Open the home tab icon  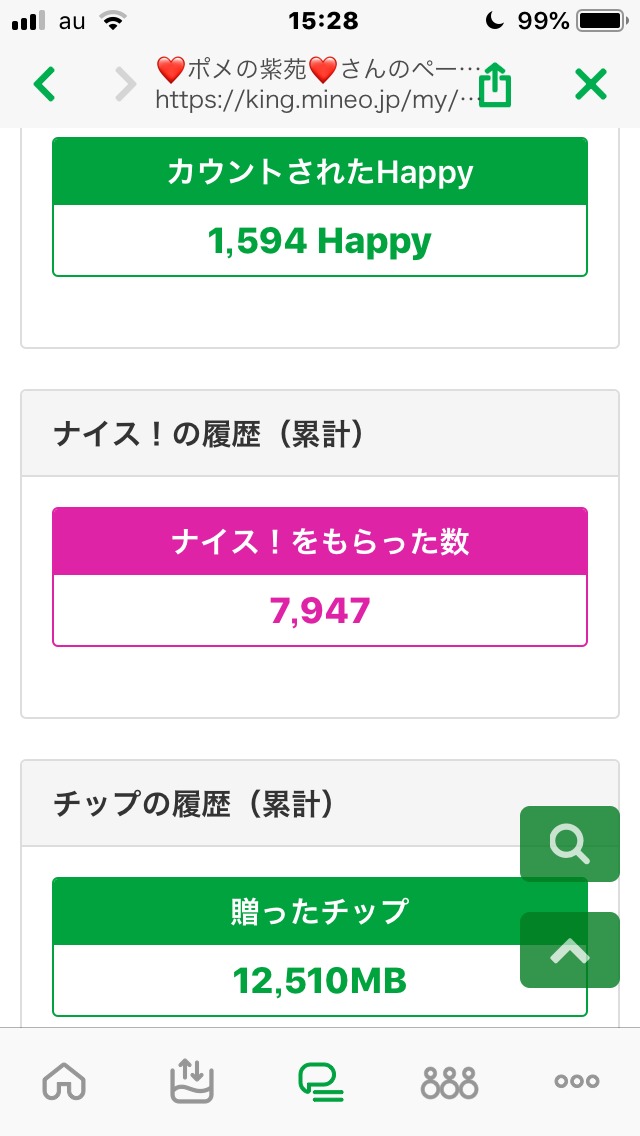coord(64,1081)
